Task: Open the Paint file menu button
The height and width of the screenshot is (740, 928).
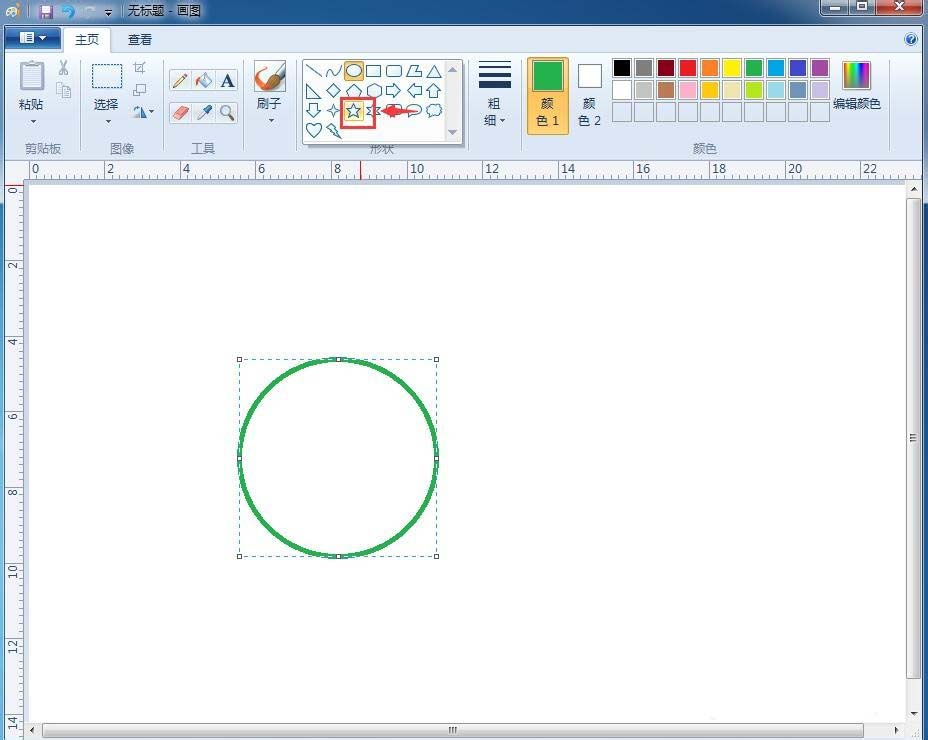Action: [33, 38]
